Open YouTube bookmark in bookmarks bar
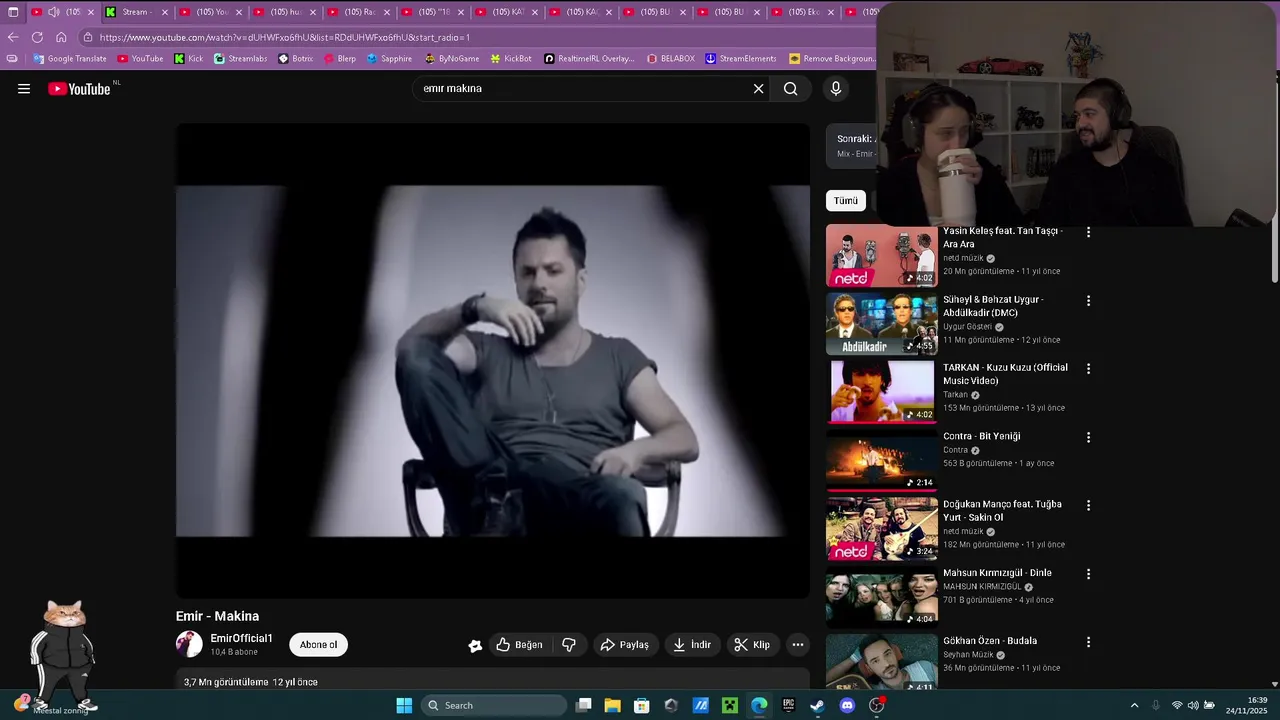The width and height of the screenshot is (1280, 720). tap(140, 59)
